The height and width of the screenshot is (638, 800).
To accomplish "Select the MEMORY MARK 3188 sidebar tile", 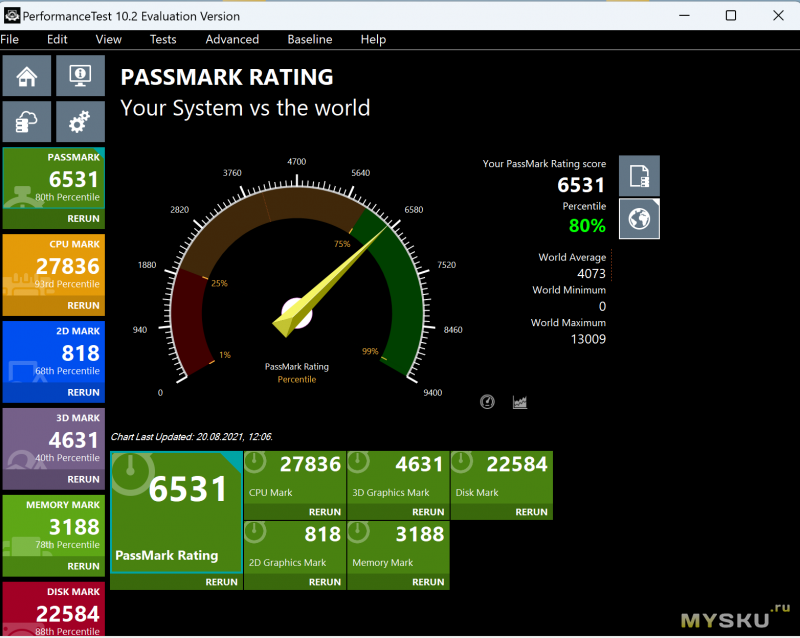I will [54, 526].
